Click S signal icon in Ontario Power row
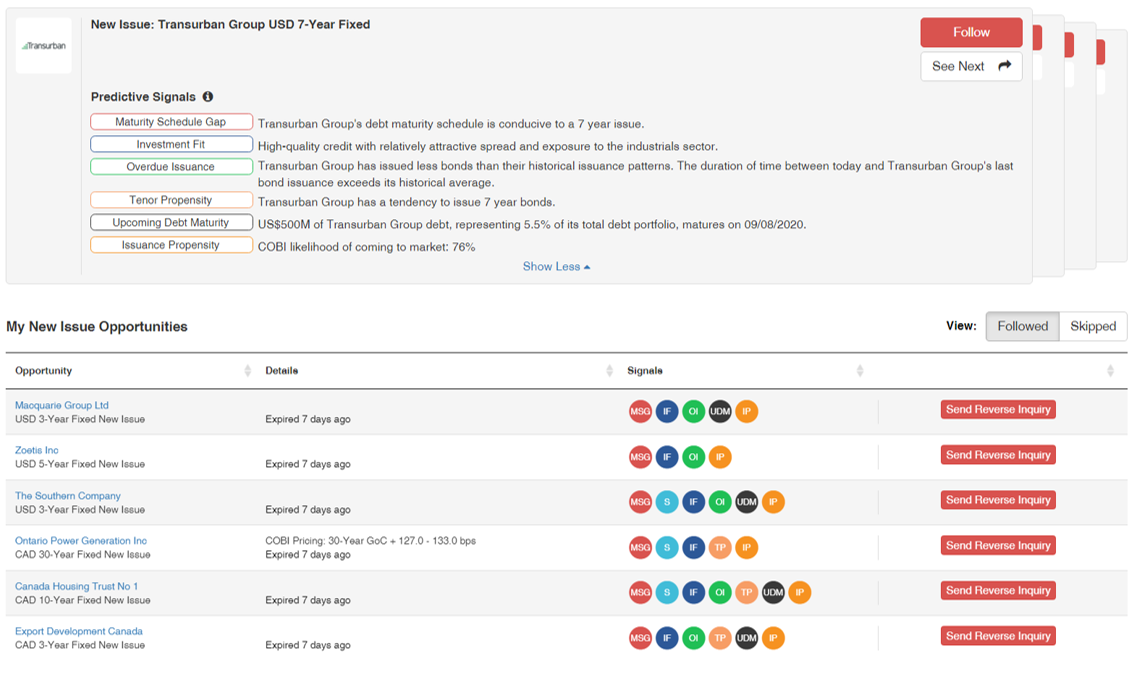The height and width of the screenshot is (689, 1136). pyautogui.click(x=667, y=548)
